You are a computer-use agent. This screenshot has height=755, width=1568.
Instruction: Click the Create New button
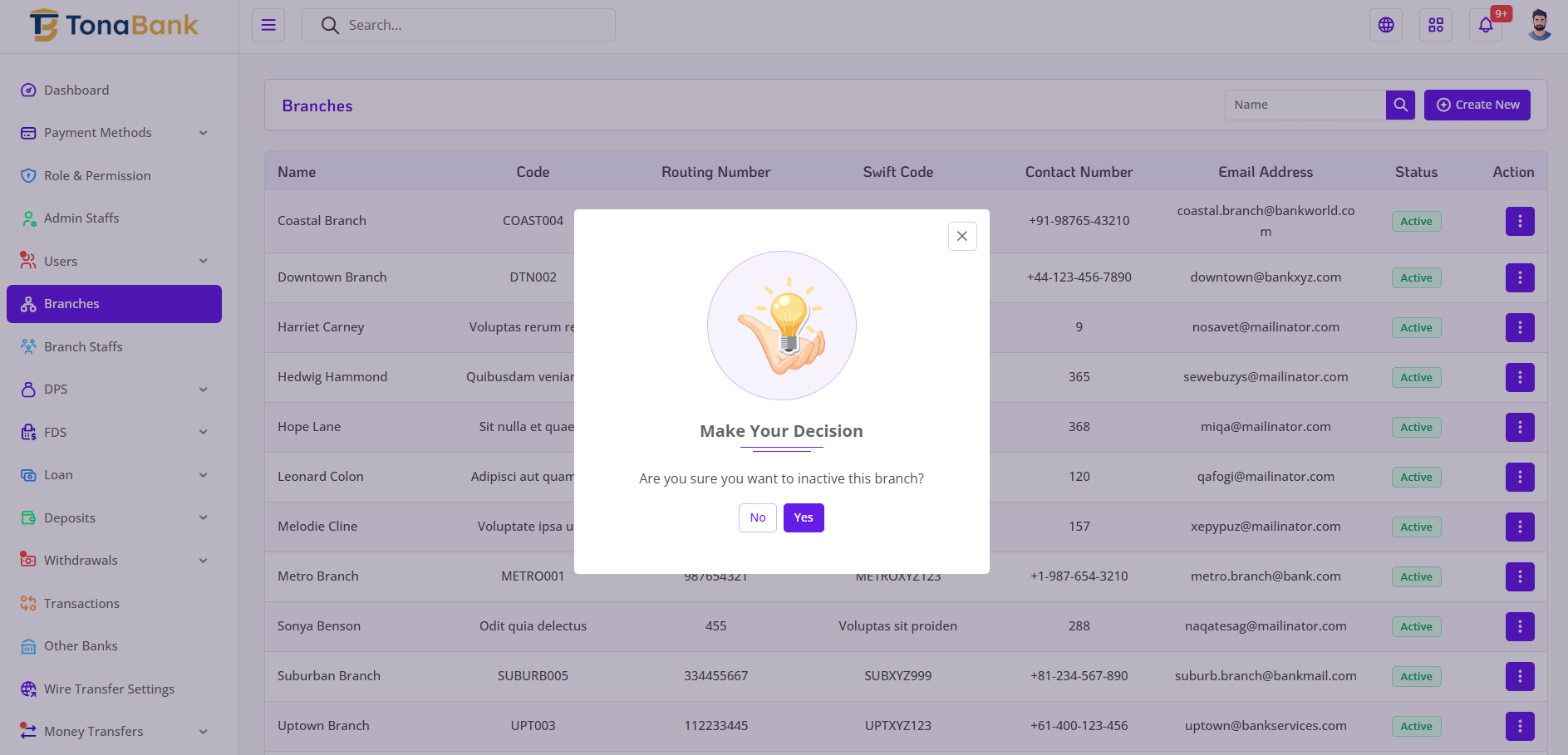1477,105
